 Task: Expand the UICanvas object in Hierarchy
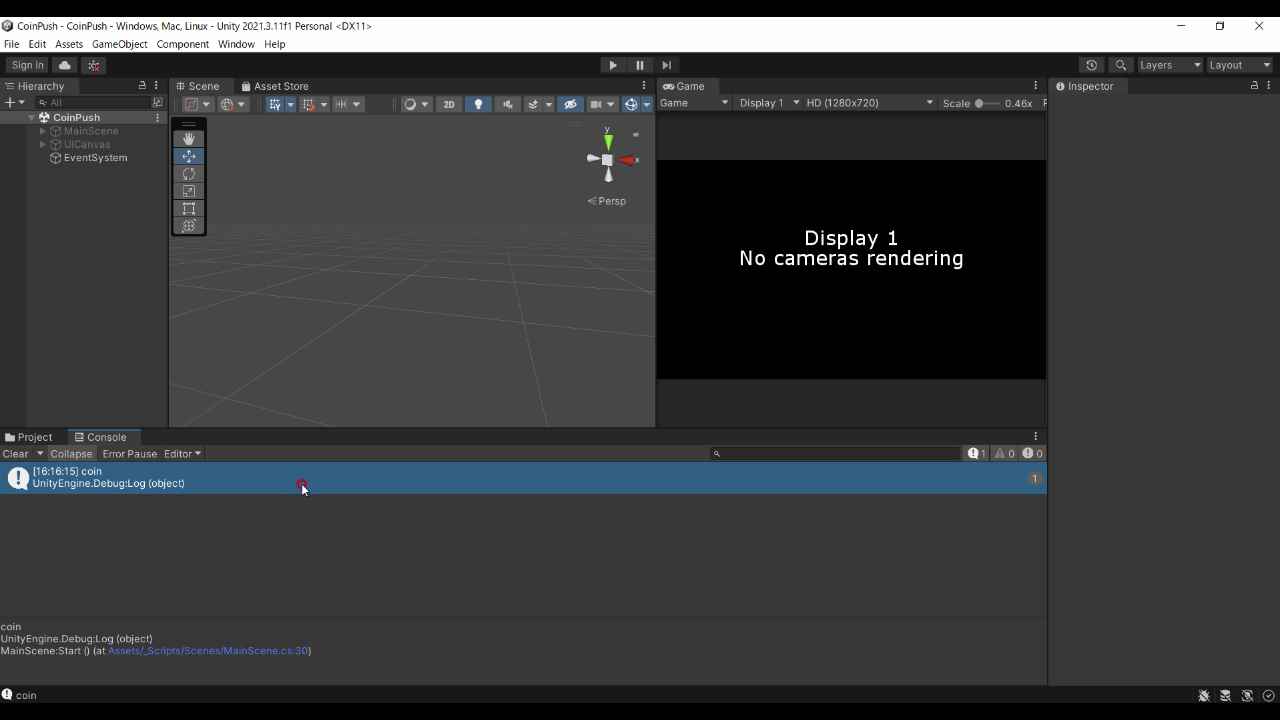[x=43, y=144]
